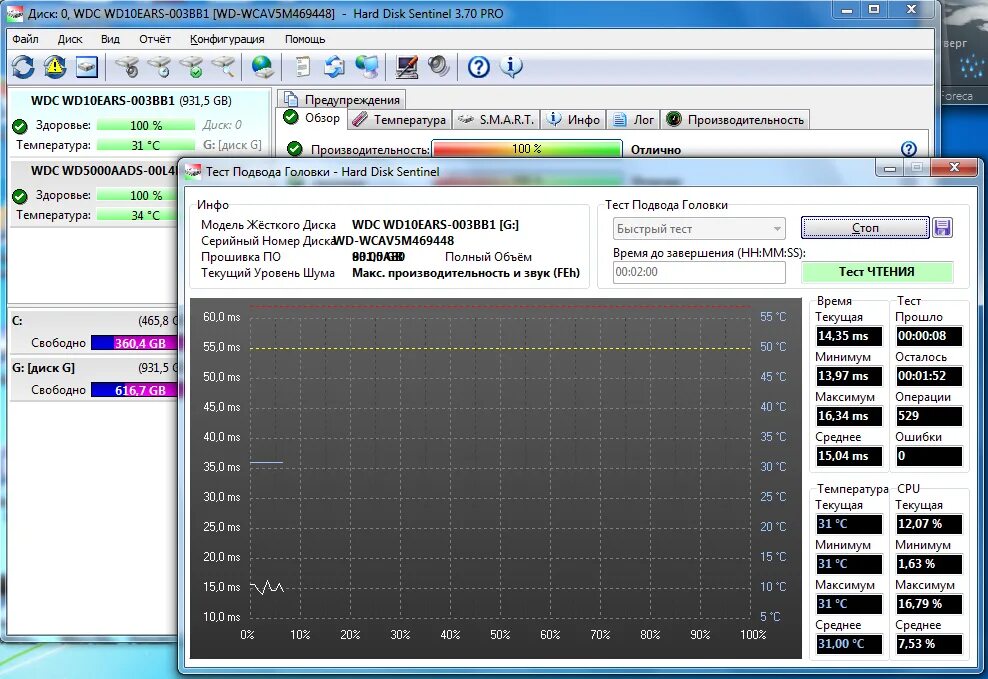The width and height of the screenshot is (988, 679).
Task: Click the G: [диск G] volume label
Action: tap(43, 368)
